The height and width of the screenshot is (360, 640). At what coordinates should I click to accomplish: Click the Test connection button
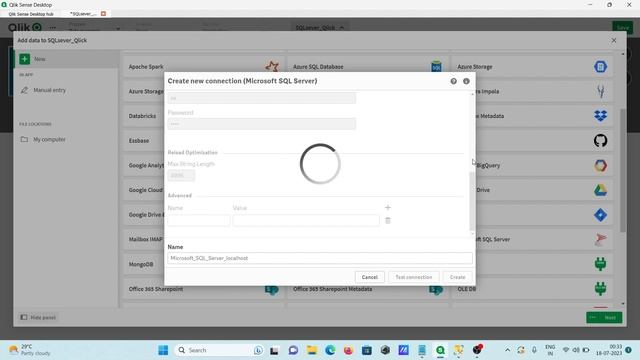pyautogui.click(x=413, y=277)
